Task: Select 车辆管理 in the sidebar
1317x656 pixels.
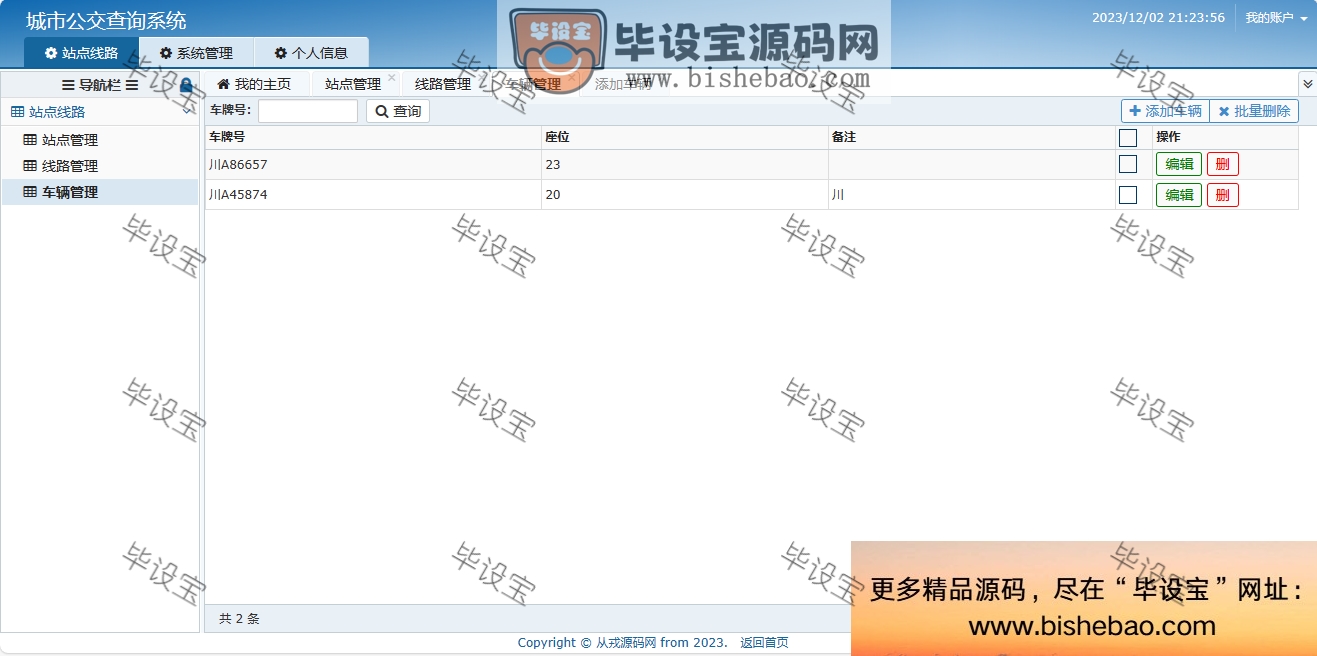Action: [100, 192]
